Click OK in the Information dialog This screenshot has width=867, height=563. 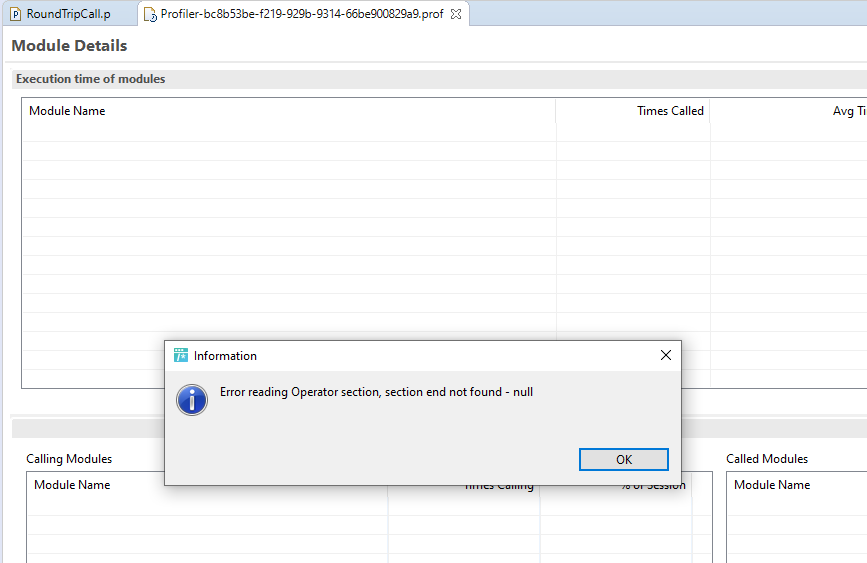[x=624, y=460]
